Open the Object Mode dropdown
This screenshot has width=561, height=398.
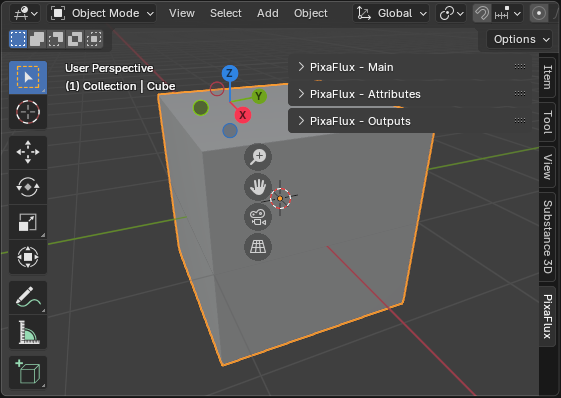click(x=102, y=14)
